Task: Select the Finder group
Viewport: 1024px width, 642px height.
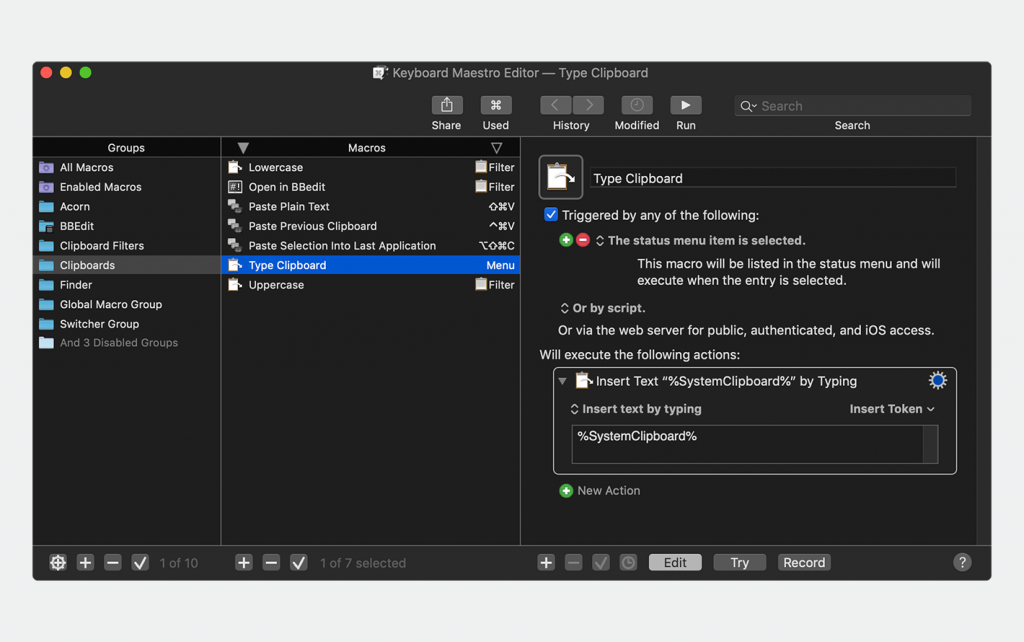Action: pos(127,285)
